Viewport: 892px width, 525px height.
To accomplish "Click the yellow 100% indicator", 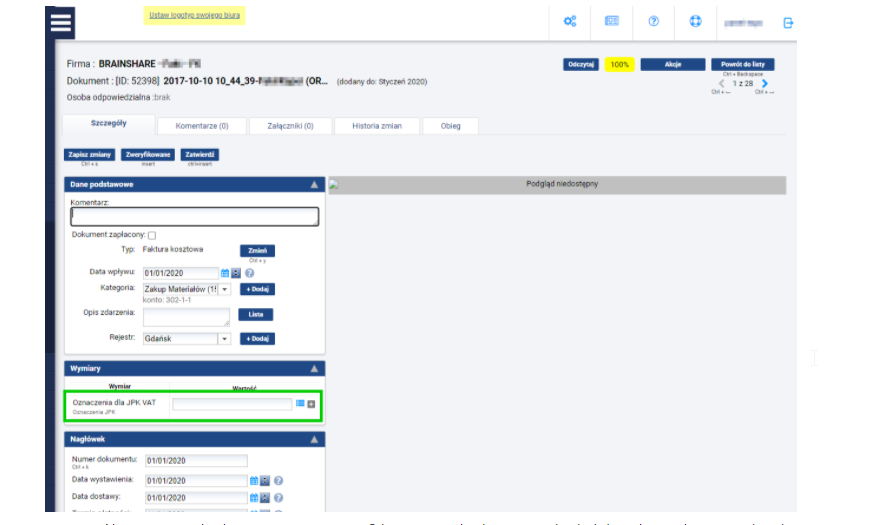I will click(620, 64).
